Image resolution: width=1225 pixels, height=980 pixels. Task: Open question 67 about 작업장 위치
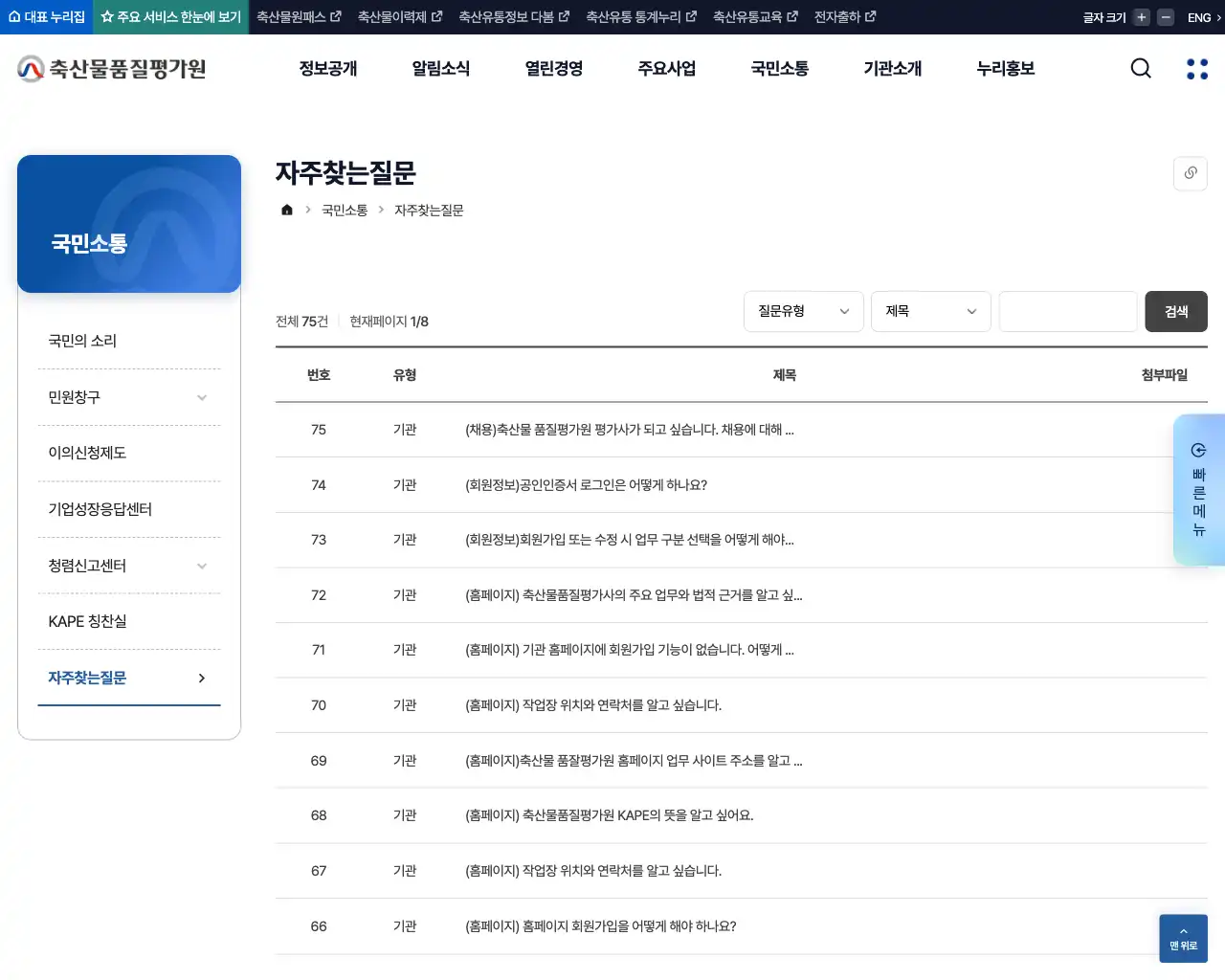point(593,871)
